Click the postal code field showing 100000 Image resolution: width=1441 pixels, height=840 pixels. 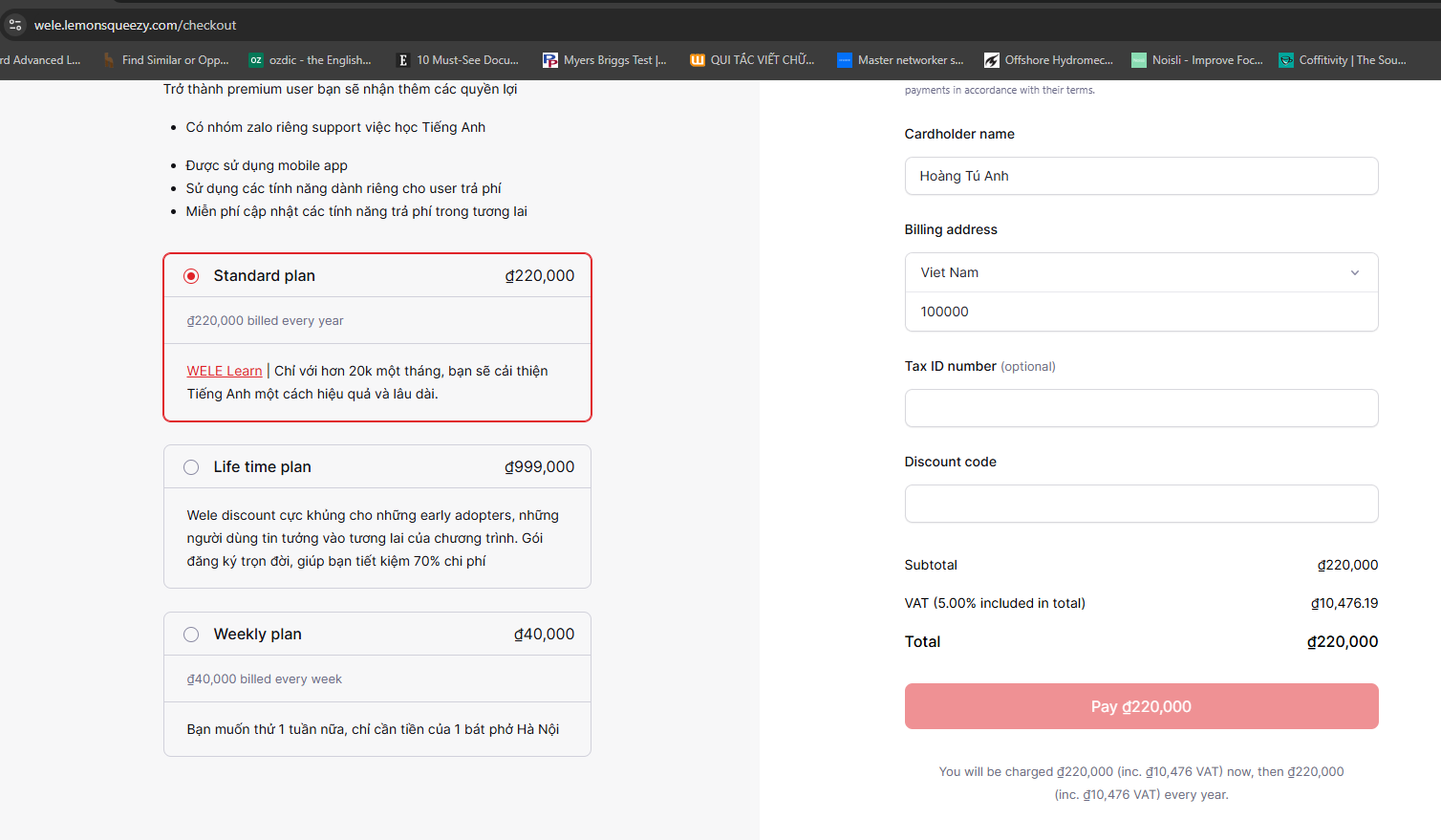pyautogui.click(x=1141, y=312)
